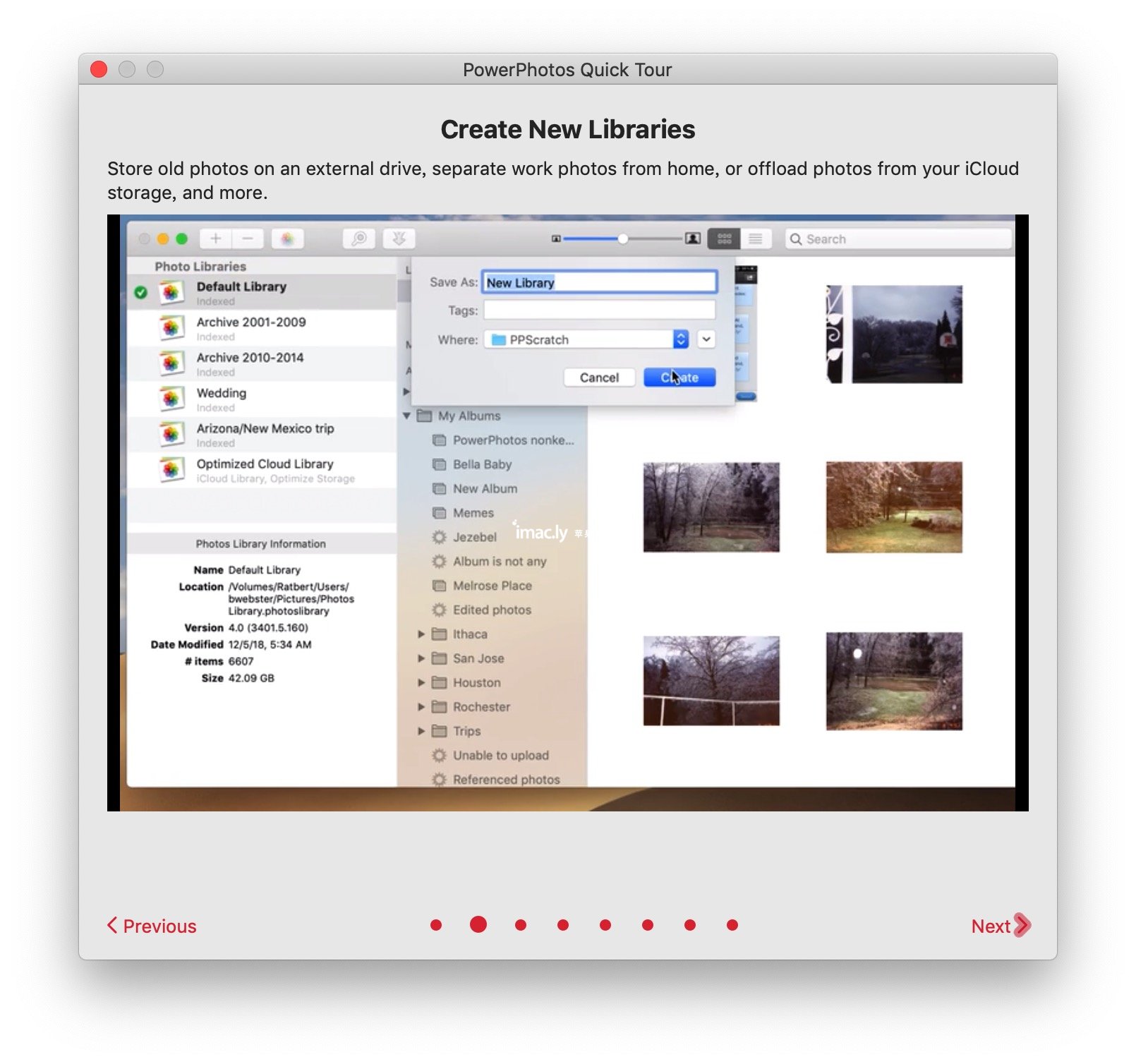Jump to the fourth tour page dot
The width and height of the screenshot is (1136, 1064).
point(563,925)
